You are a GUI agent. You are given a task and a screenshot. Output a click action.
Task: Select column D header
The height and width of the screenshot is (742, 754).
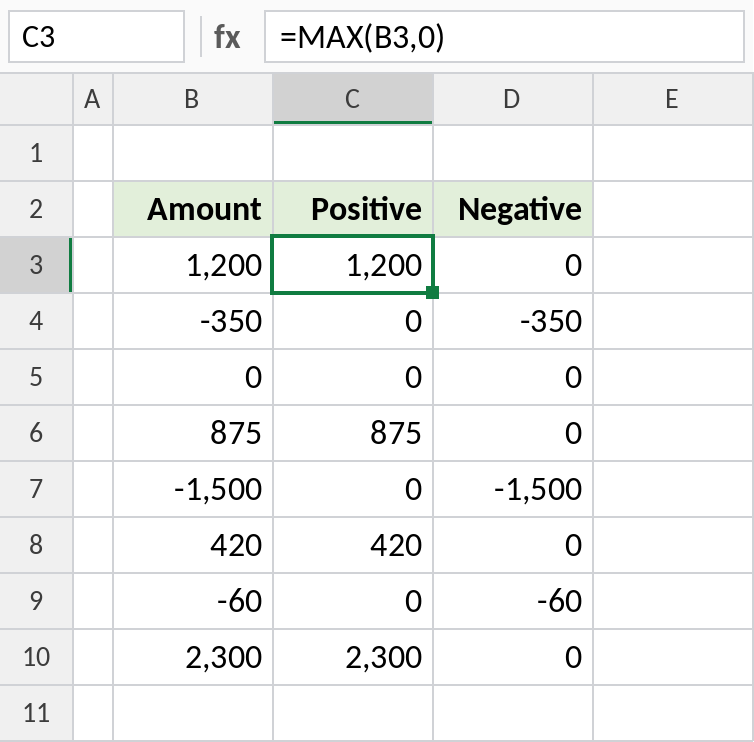(513, 99)
